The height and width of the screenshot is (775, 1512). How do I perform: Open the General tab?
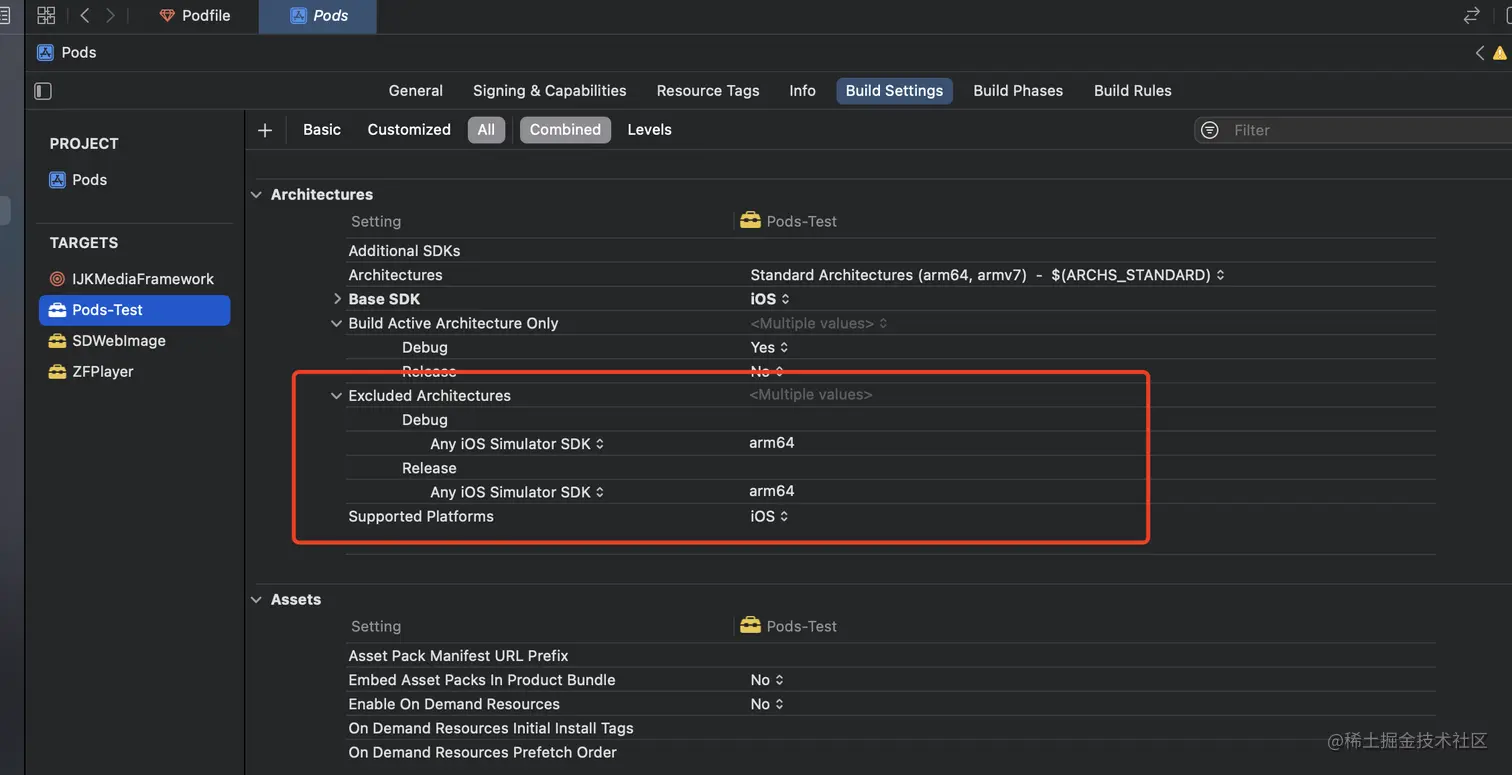[416, 91]
